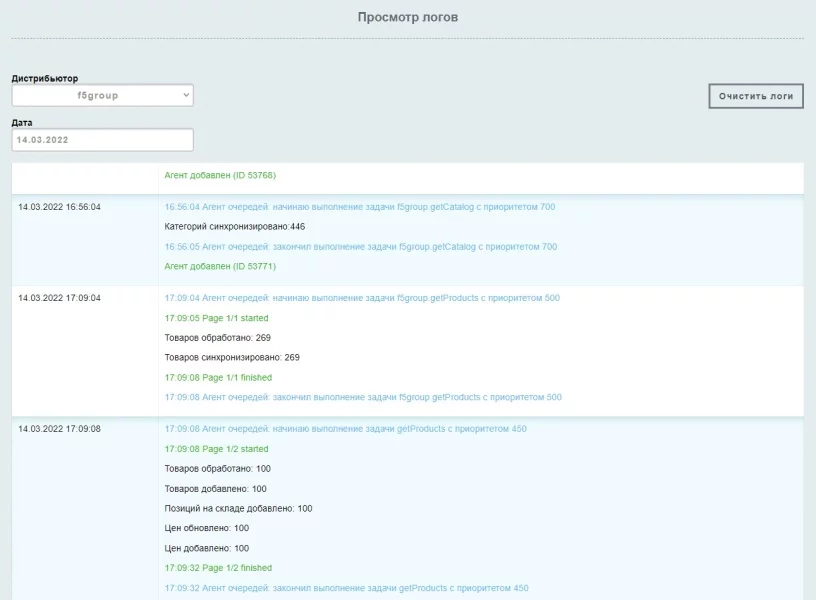Select the log line Агент добавлен (ID 53768)
816x600 pixels.
point(220,176)
